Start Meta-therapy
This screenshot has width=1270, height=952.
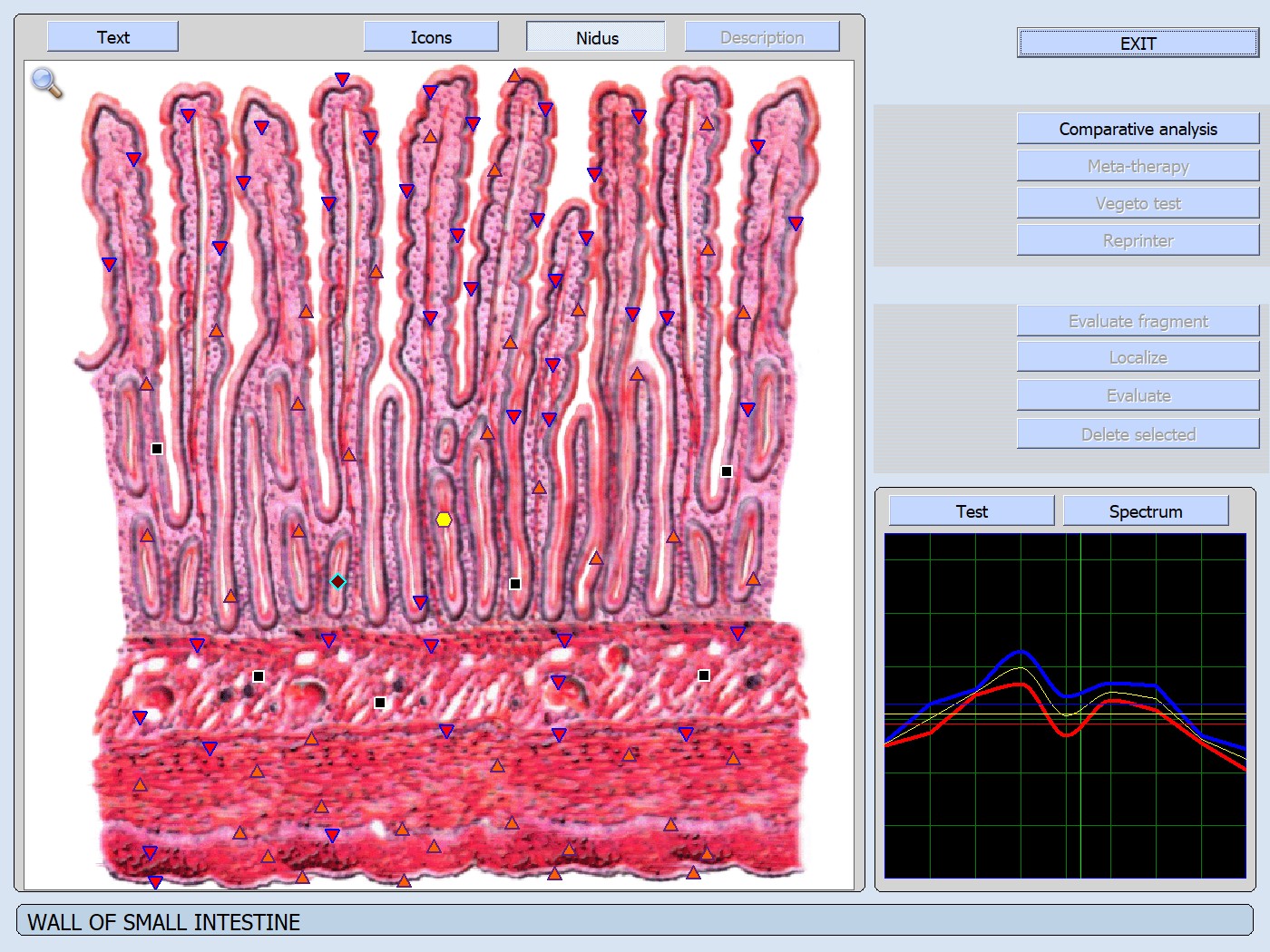[1138, 166]
